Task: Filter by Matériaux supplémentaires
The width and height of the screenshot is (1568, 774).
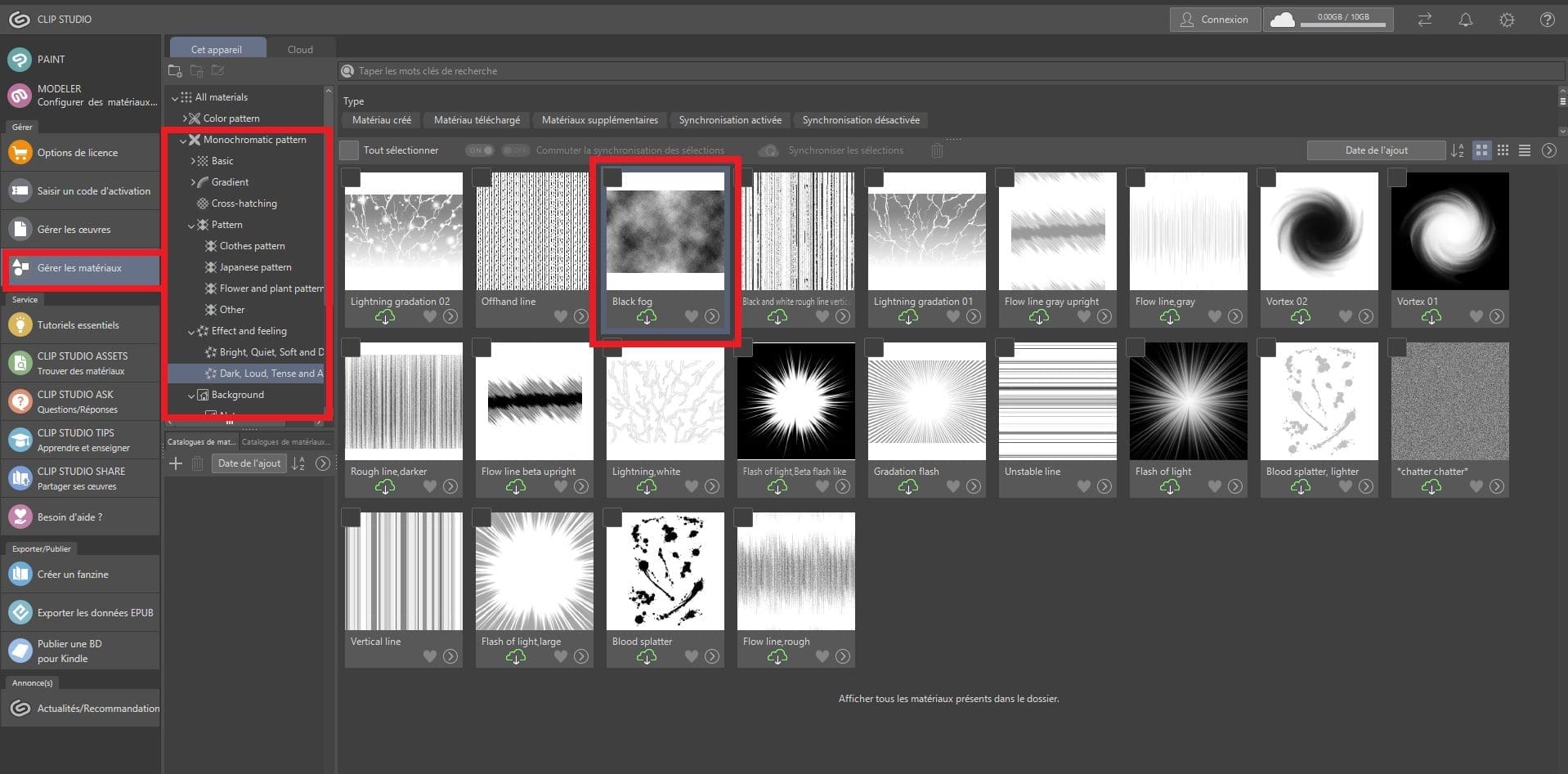Action: coord(599,120)
